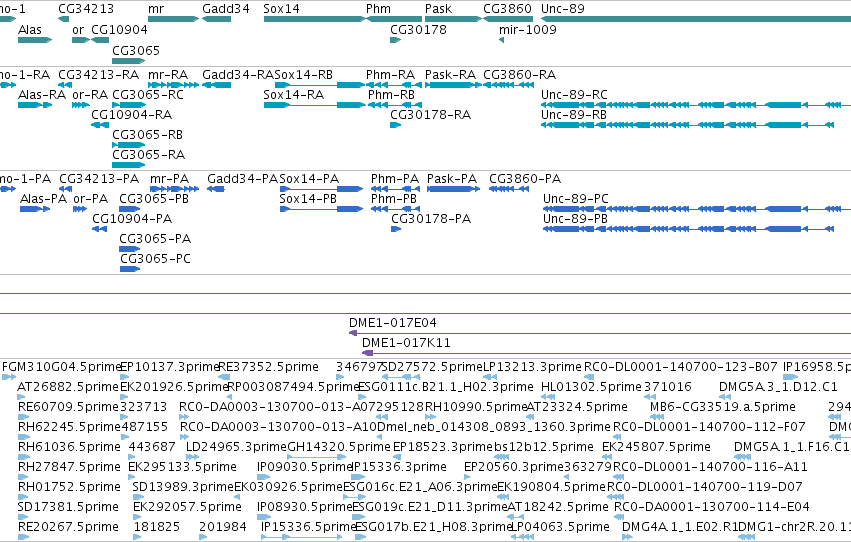Select transcript CG3065-RC
This screenshot has height=542, width=851.
pyautogui.click(x=129, y=105)
